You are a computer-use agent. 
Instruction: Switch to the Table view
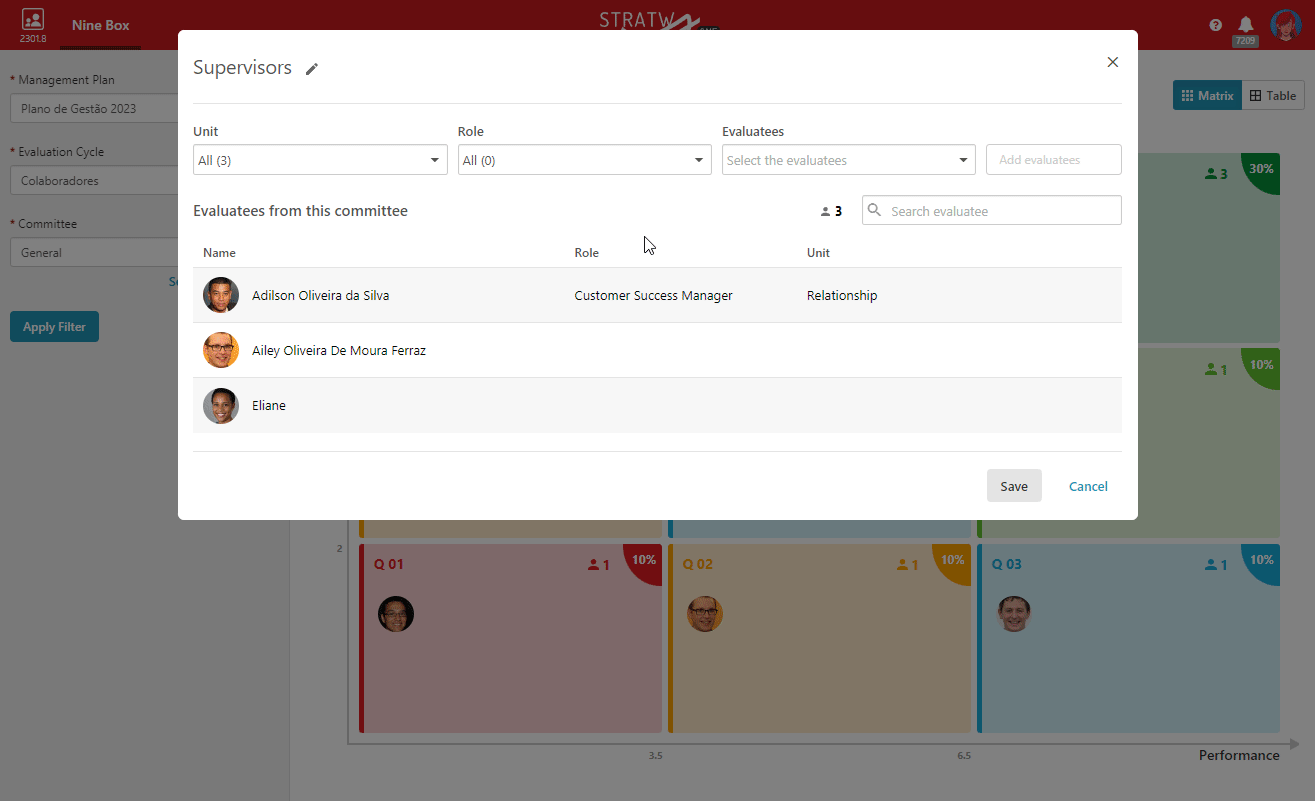pos(1273,96)
